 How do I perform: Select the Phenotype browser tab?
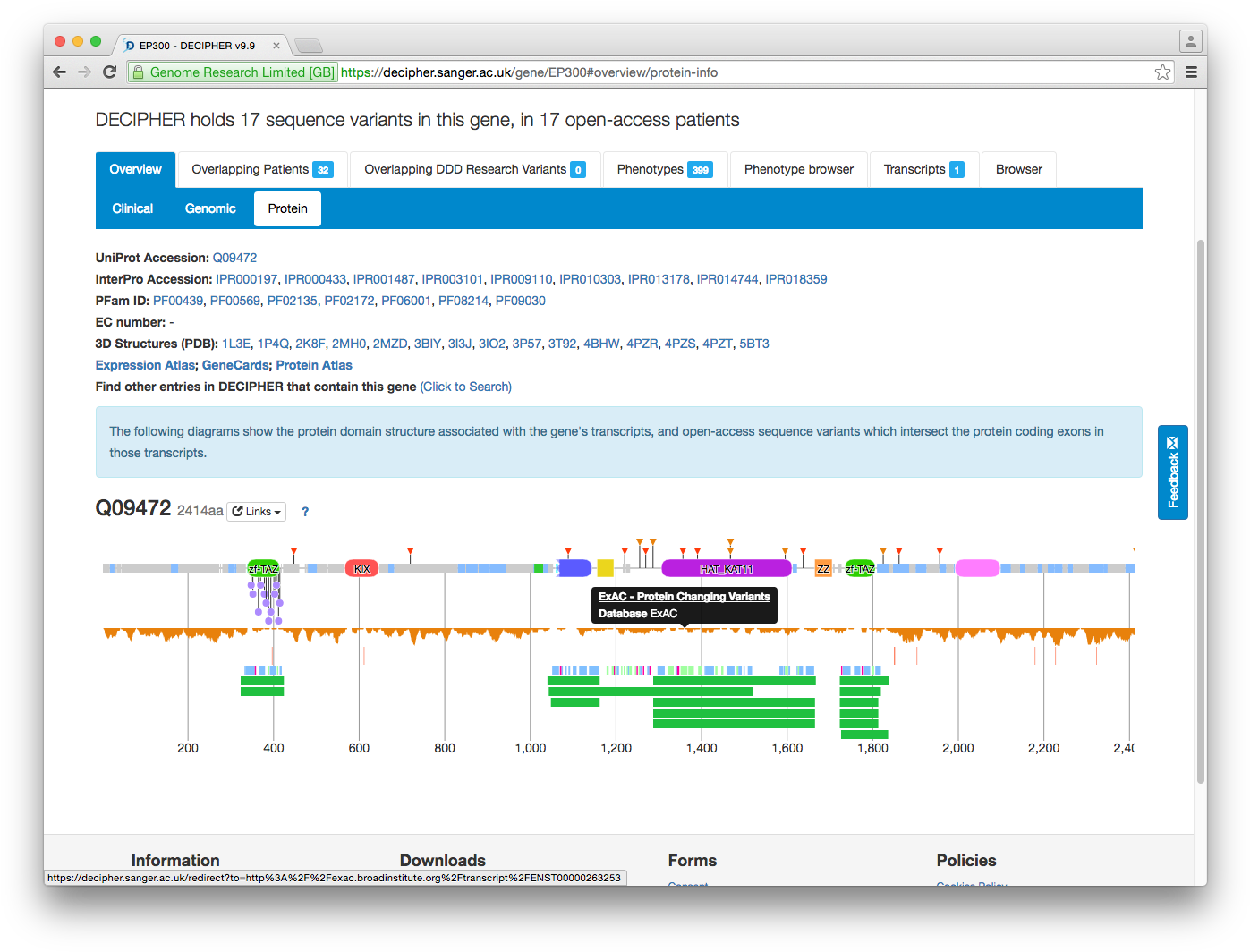click(x=798, y=169)
